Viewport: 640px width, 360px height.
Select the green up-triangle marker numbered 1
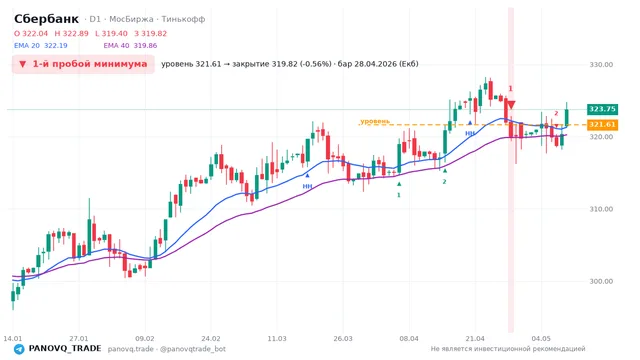(x=399, y=184)
